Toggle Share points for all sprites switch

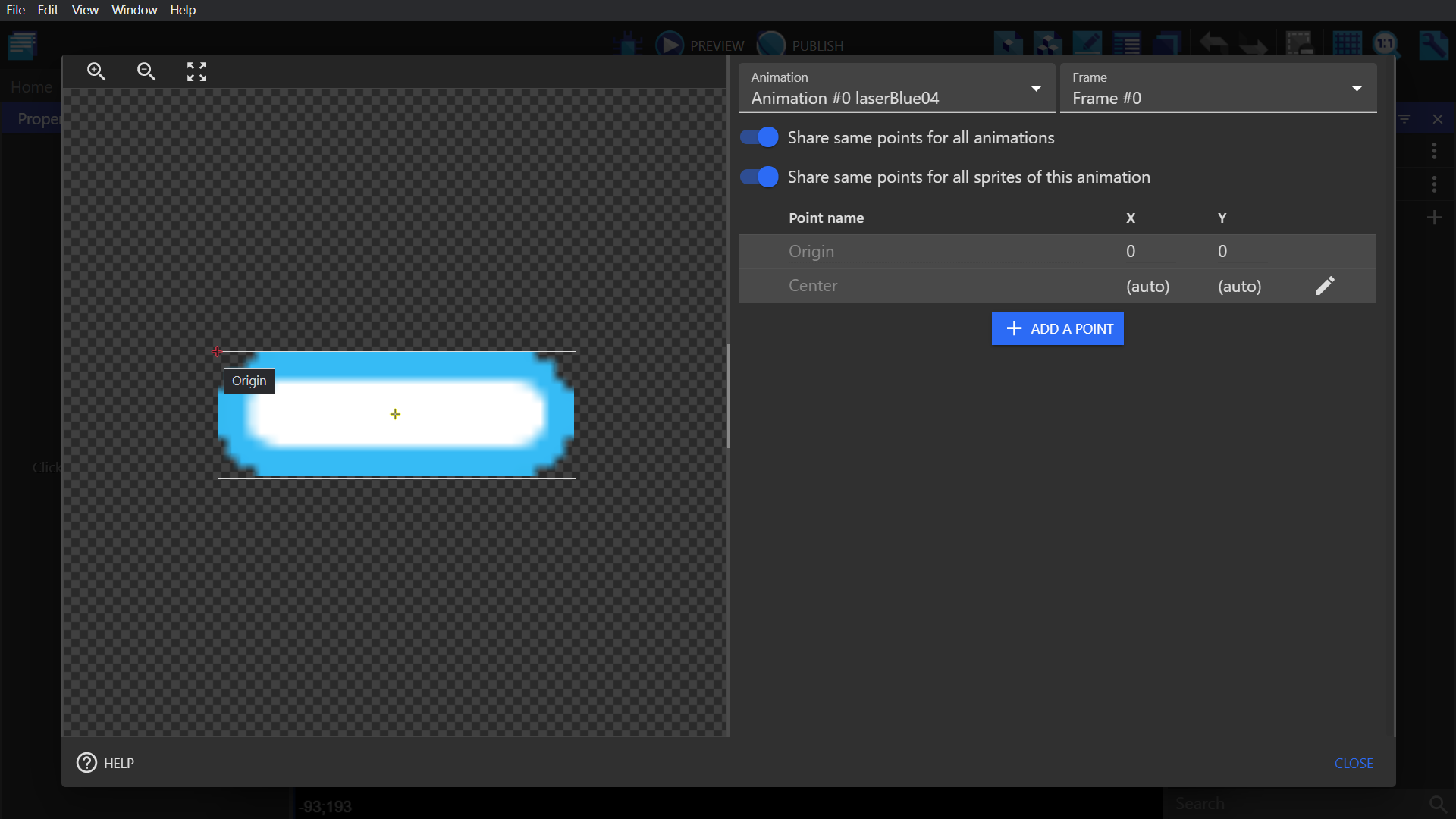(x=759, y=177)
